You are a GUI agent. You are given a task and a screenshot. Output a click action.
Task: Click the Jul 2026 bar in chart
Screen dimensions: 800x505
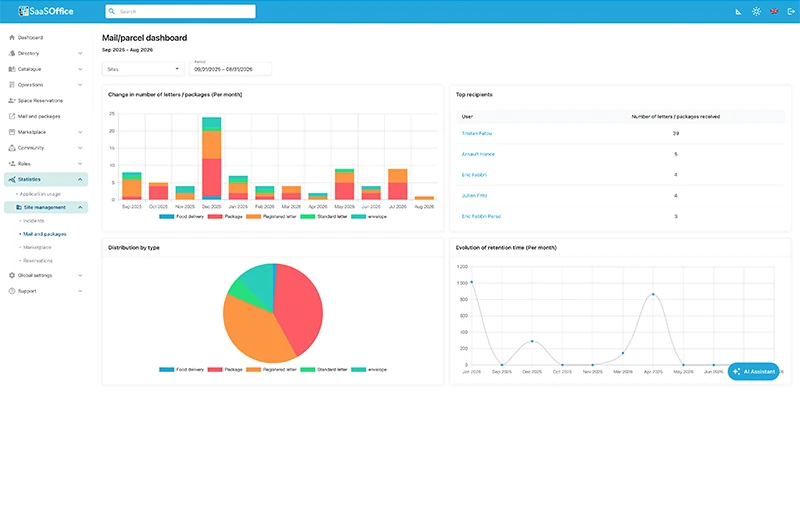pyautogui.click(x=397, y=184)
